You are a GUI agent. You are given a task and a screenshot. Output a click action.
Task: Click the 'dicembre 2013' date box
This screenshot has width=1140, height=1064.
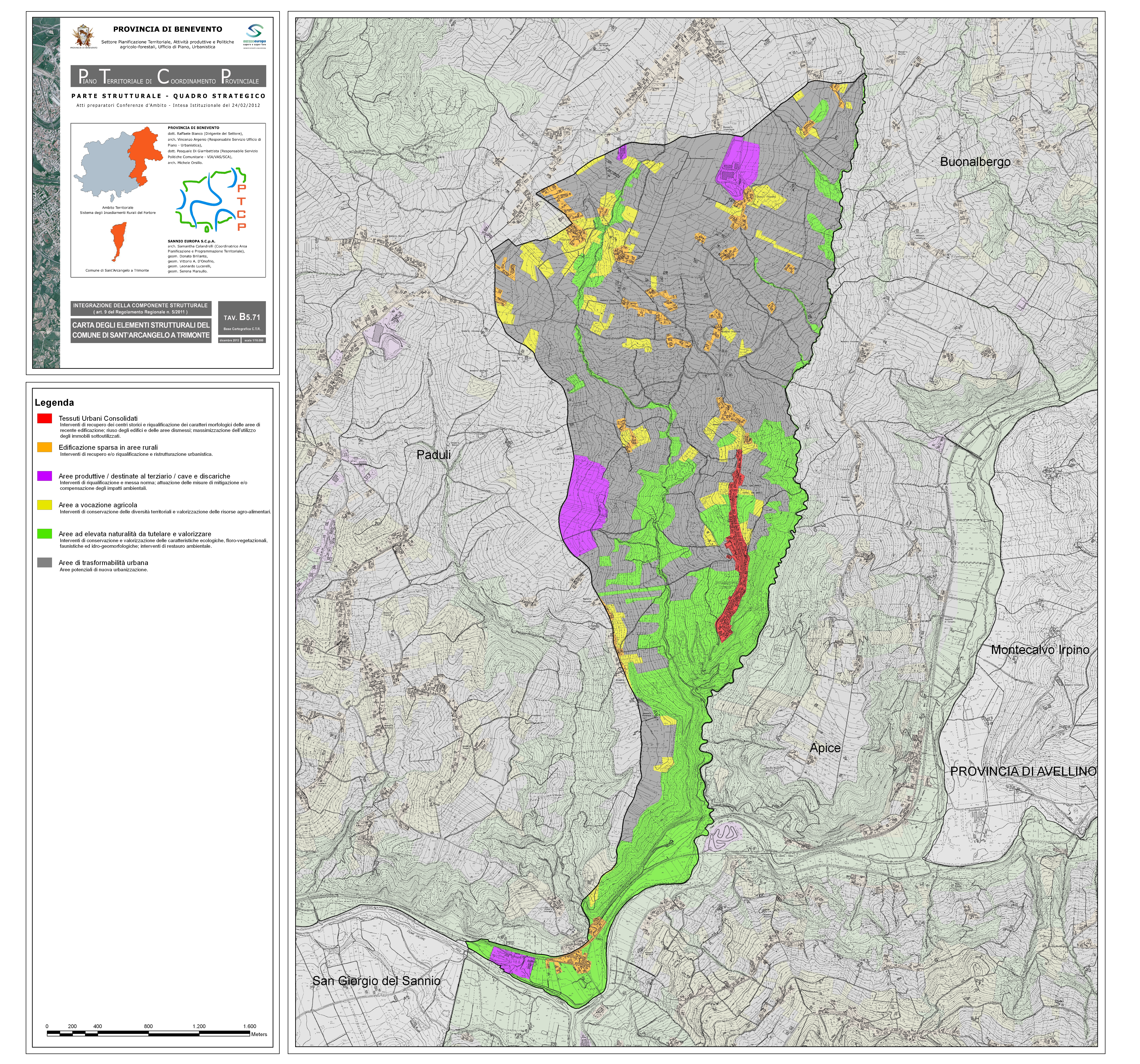click(229, 341)
